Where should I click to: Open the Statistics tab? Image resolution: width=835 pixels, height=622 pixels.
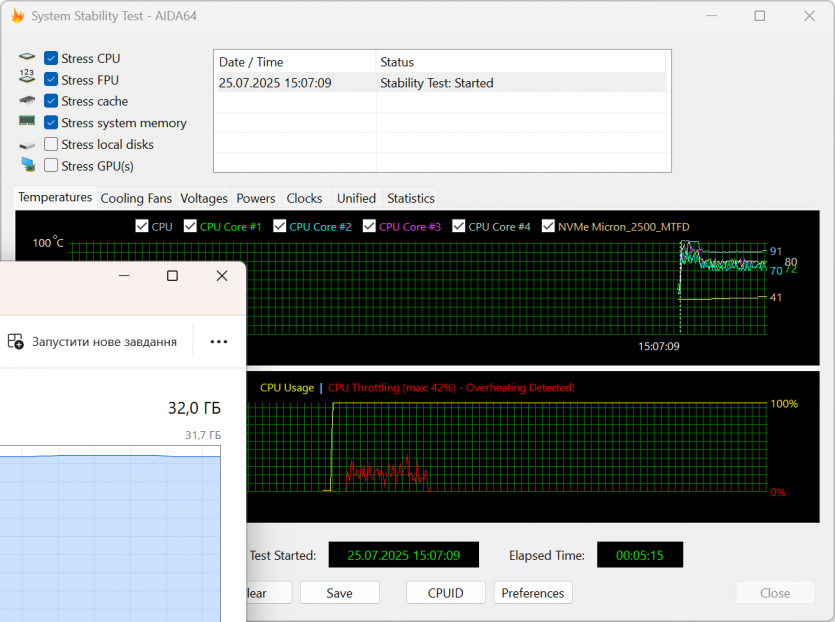click(410, 198)
